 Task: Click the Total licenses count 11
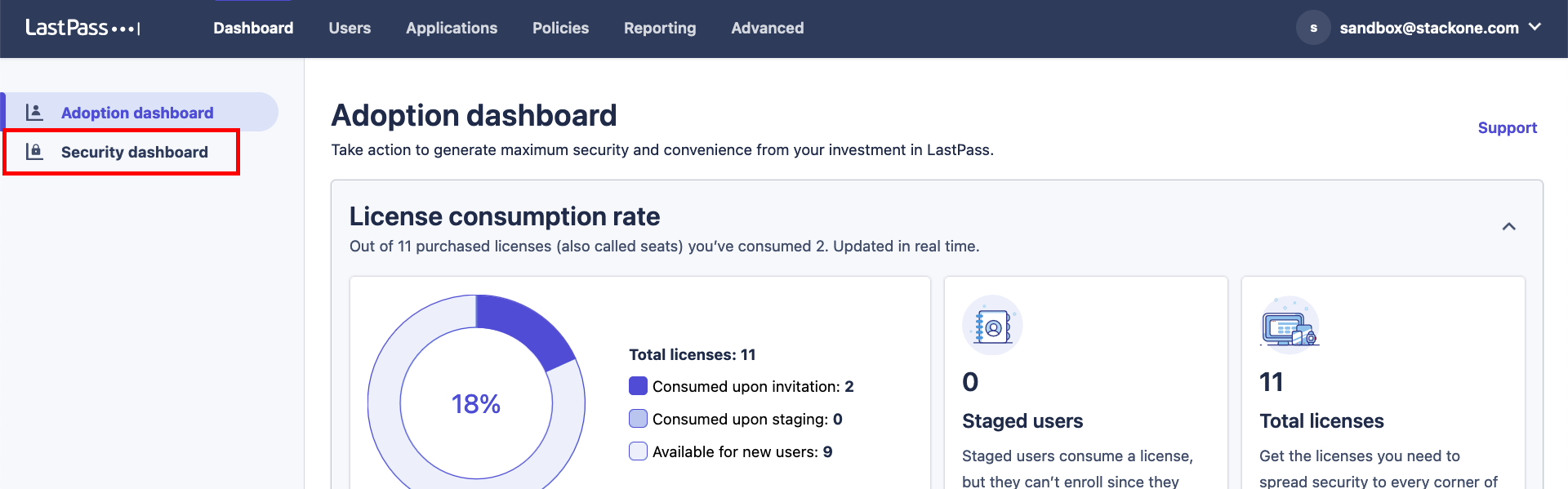point(1272,381)
